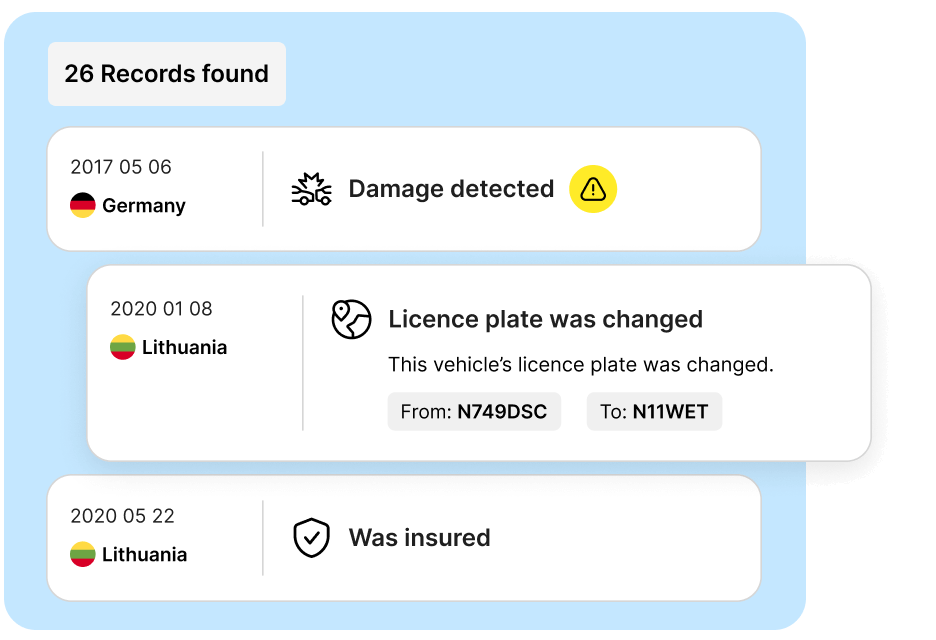Select the 2020 05 22 date

tap(122, 516)
